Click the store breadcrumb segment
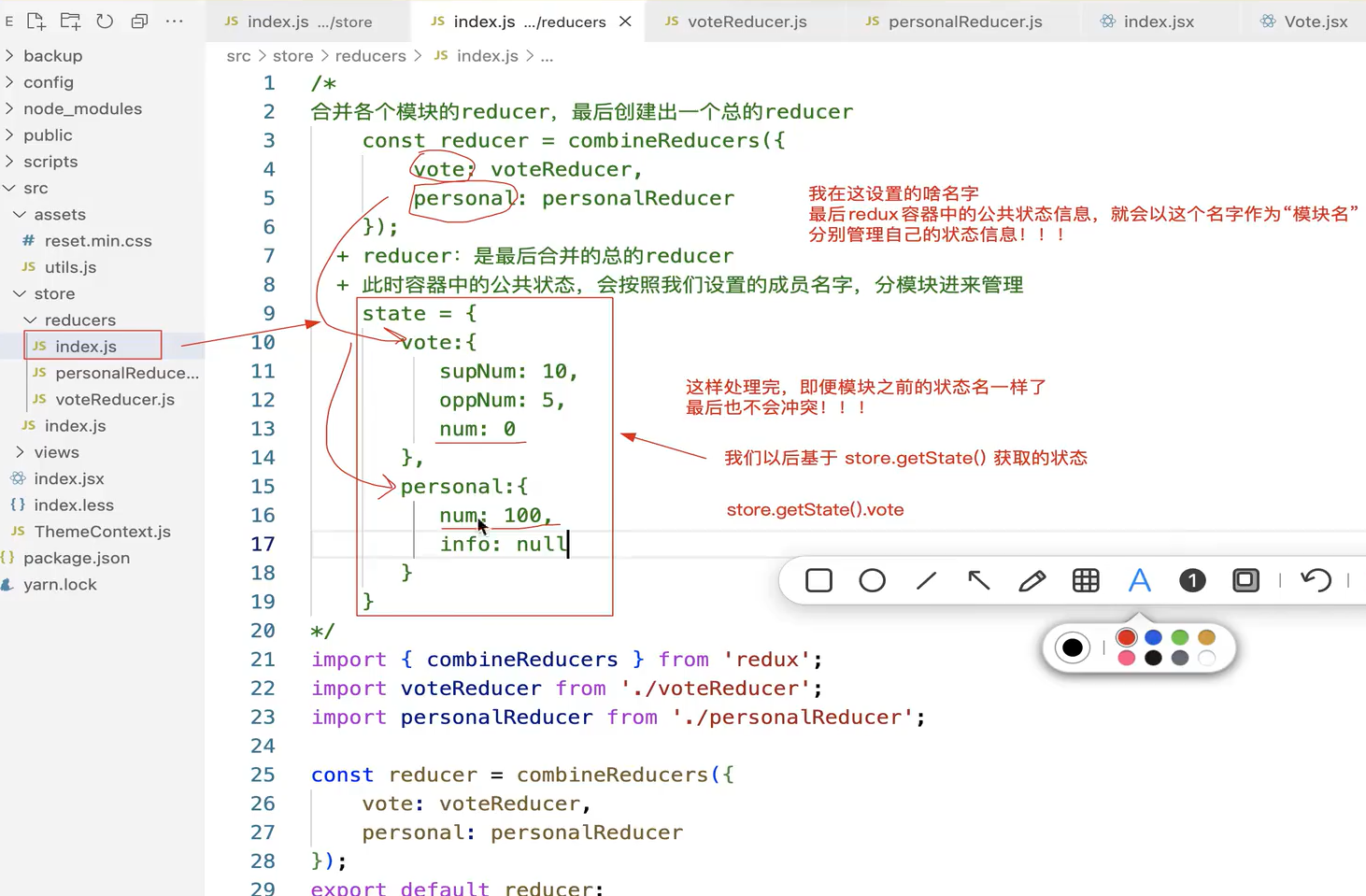This screenshot has width=1366, height=896. tap(292, 56)
